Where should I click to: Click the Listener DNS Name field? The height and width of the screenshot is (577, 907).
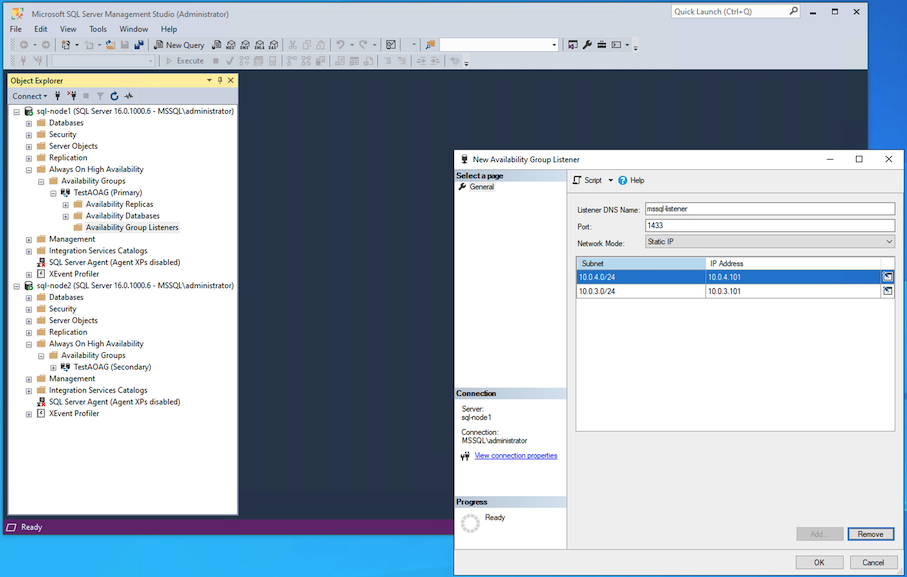tap(770, 209)
